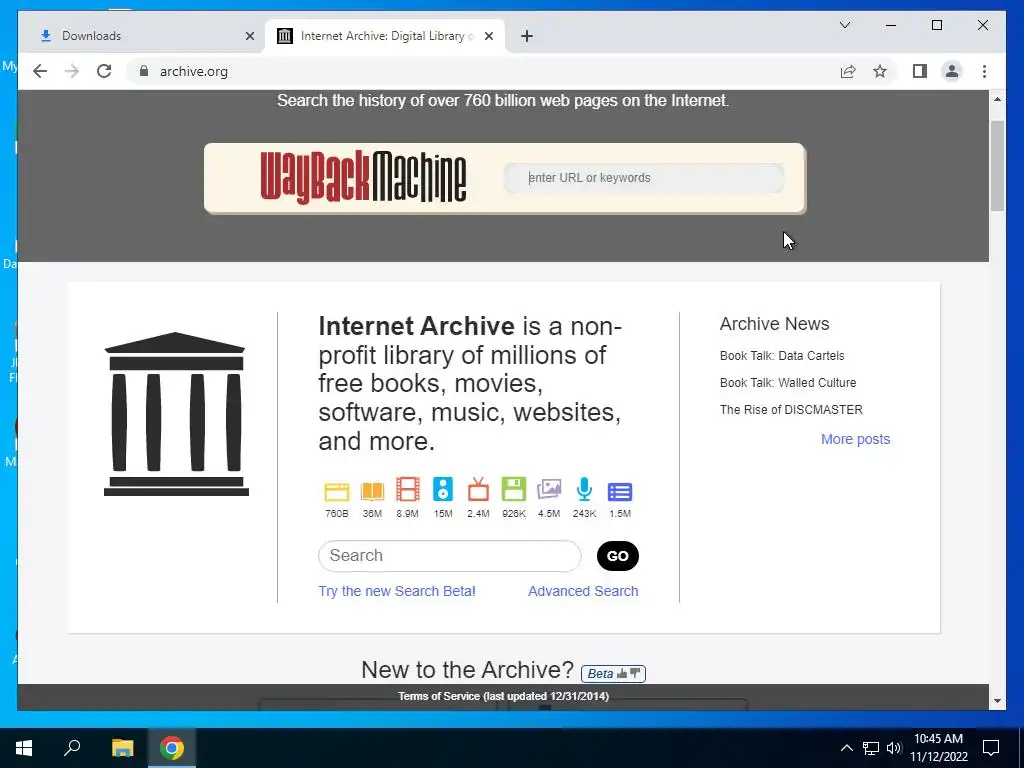The image size is (1024, 768).
Task: Click the archive Search input box
Action: 449,556
